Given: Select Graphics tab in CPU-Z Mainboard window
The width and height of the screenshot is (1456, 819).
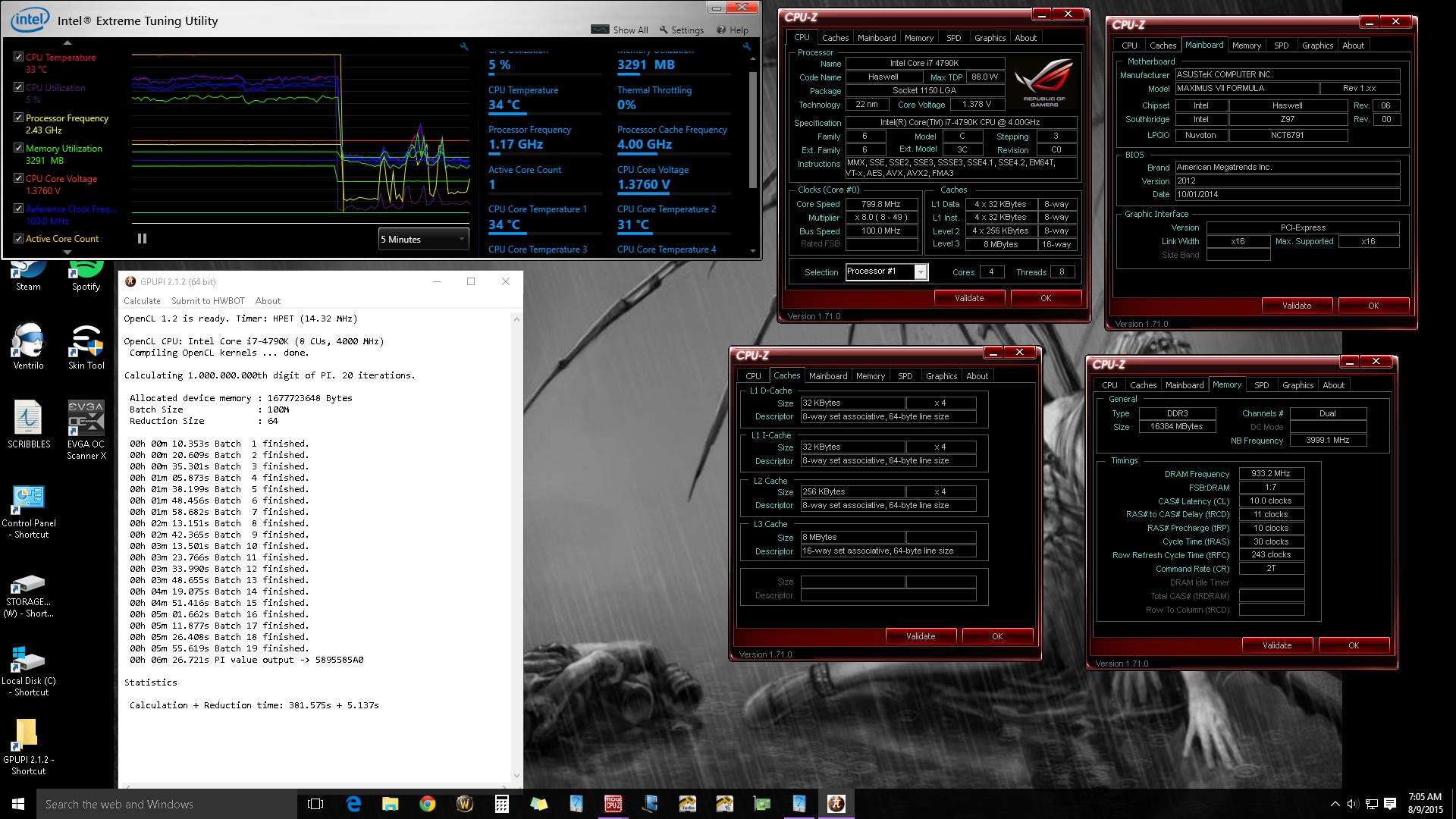Looking at the screenshot, I should click(x=1317, y=45).
